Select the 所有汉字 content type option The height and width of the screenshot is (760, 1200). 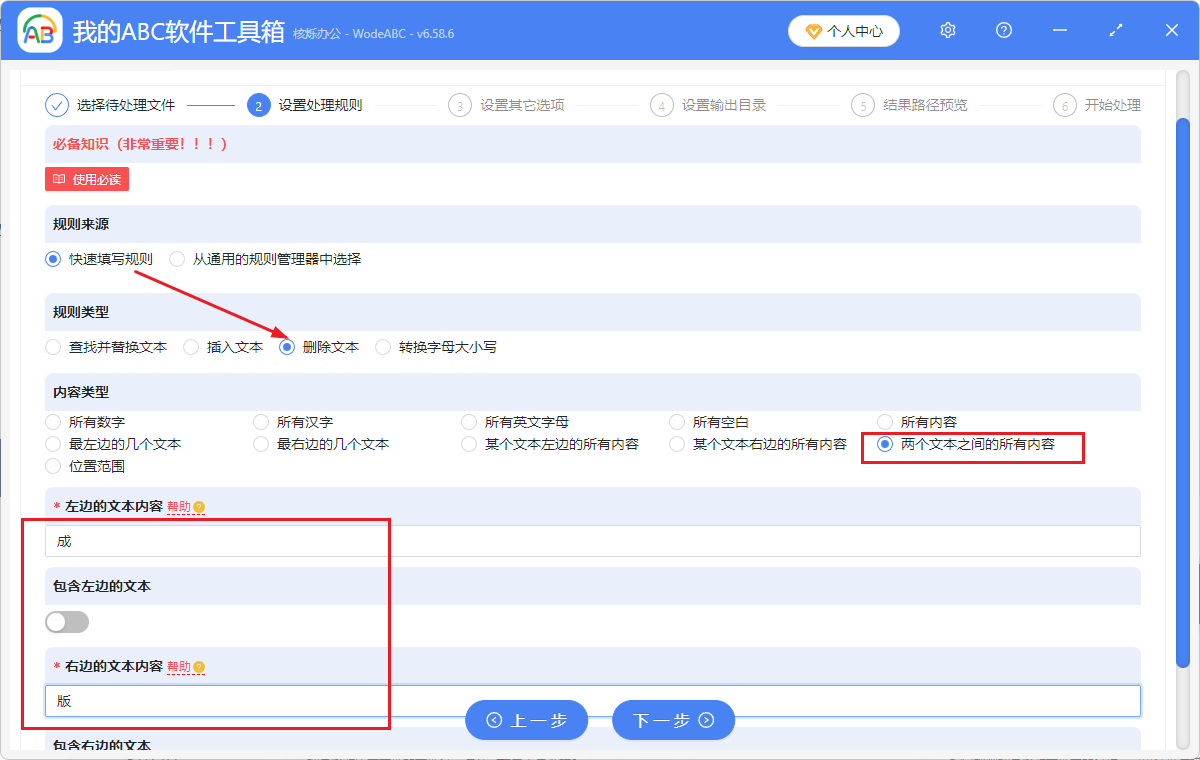coord(260,421)
